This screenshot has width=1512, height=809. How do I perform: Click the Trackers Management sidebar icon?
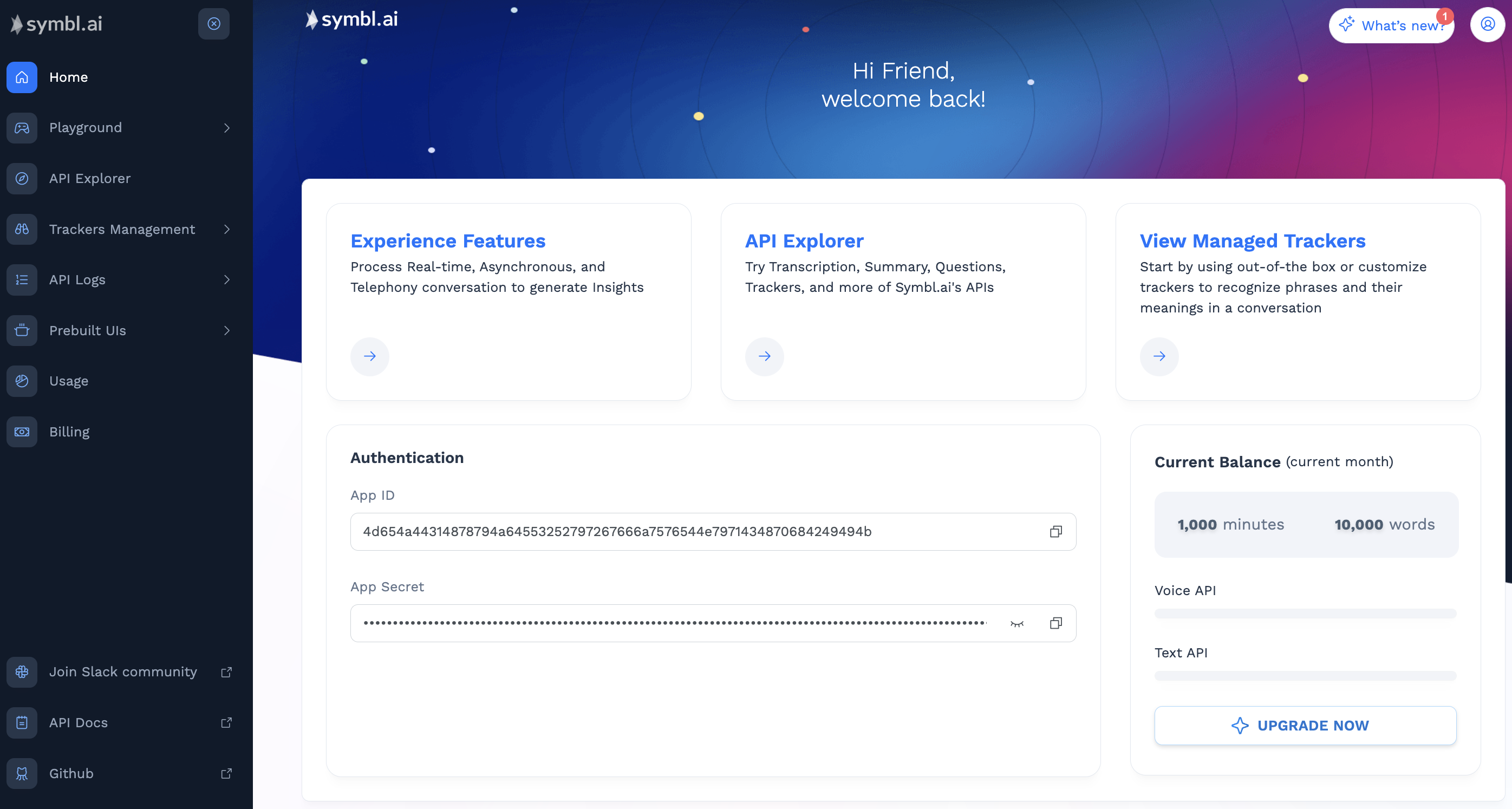[x=22, y=229]
